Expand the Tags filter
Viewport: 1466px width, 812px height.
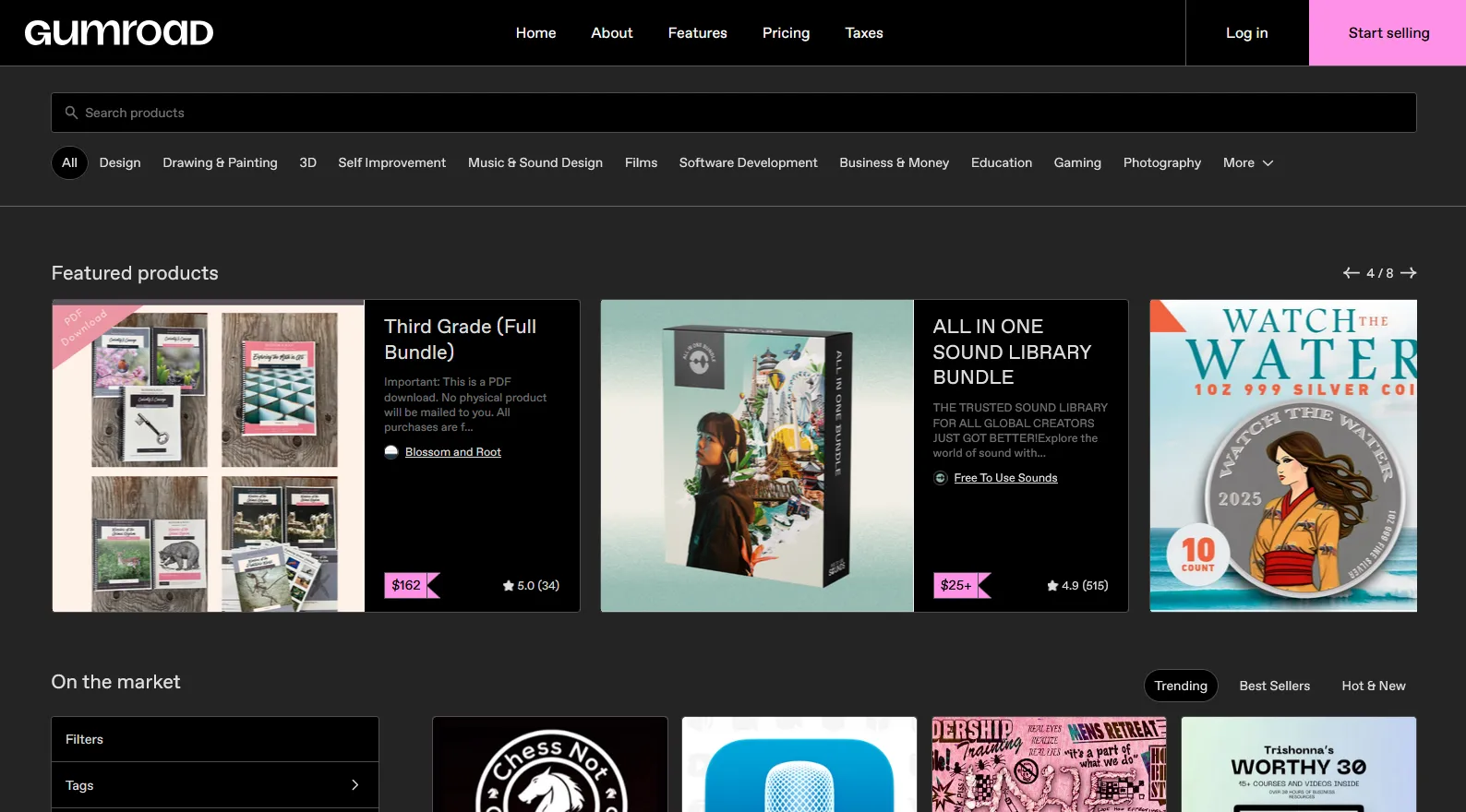click(214, 785)
